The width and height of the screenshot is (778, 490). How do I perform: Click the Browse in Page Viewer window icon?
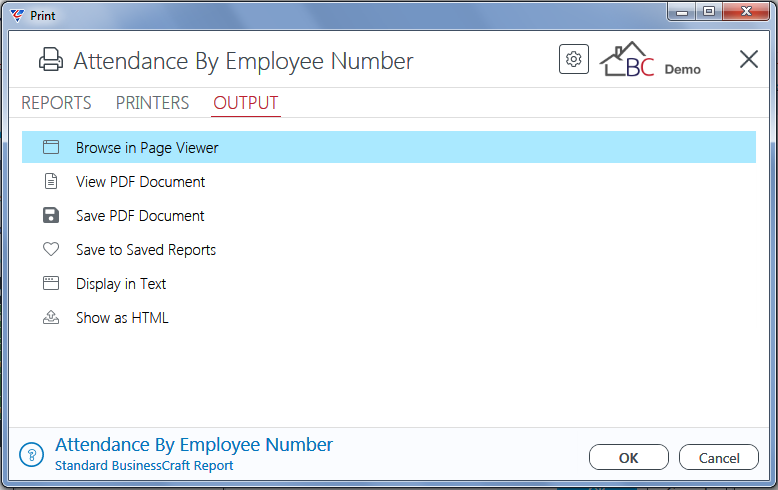click(51, 147)
